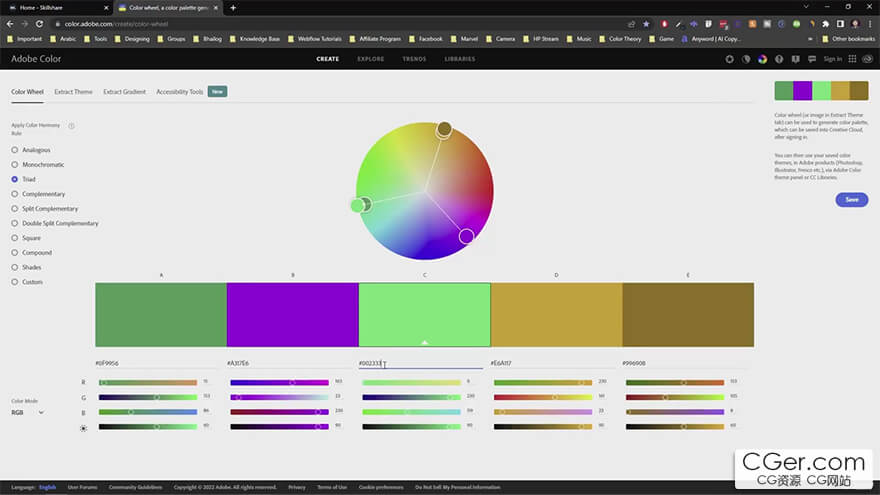Select the Square harmony rule
This screenshot has height=495, width=880.
click(26, 238)
